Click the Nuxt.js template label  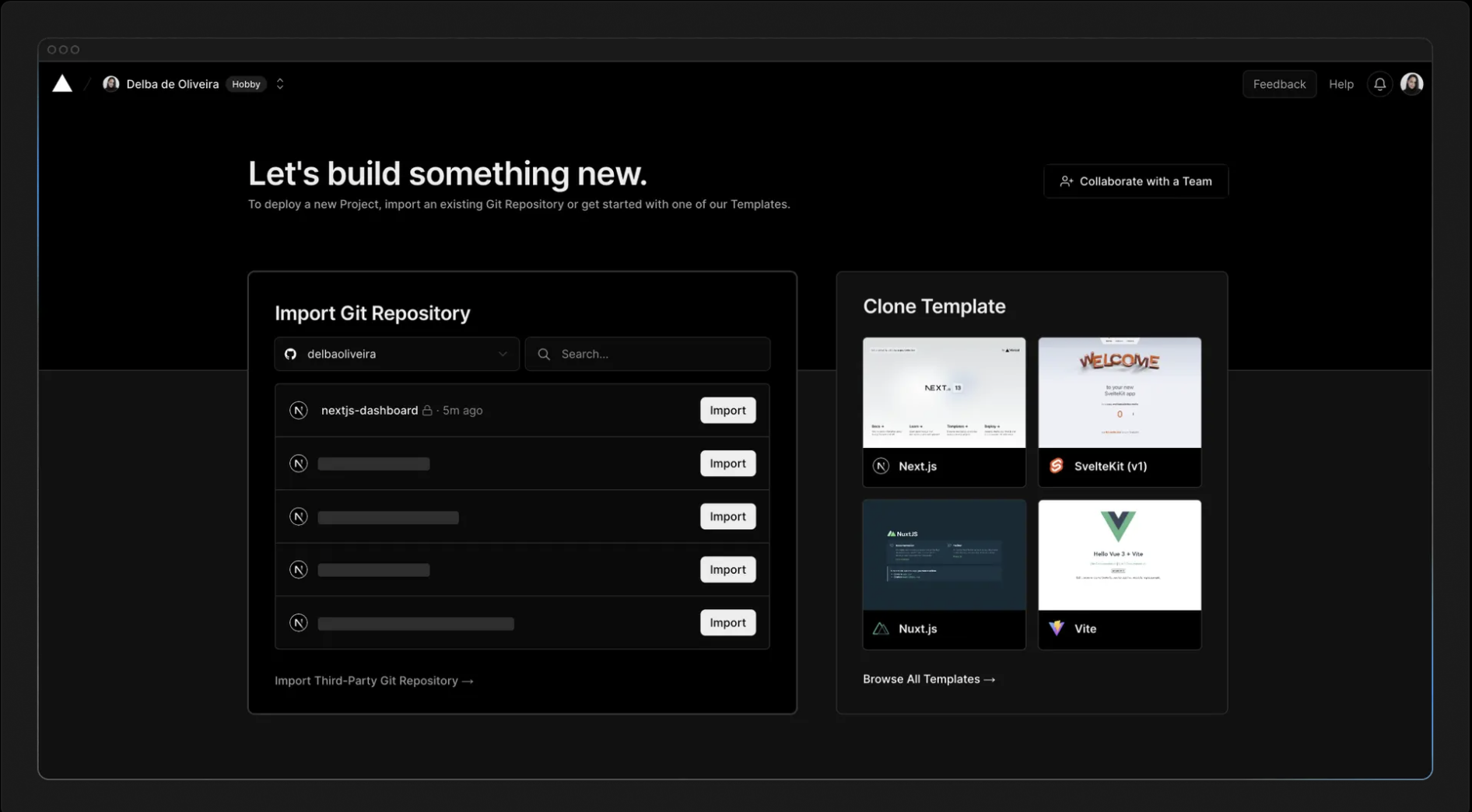click(917, 629)
